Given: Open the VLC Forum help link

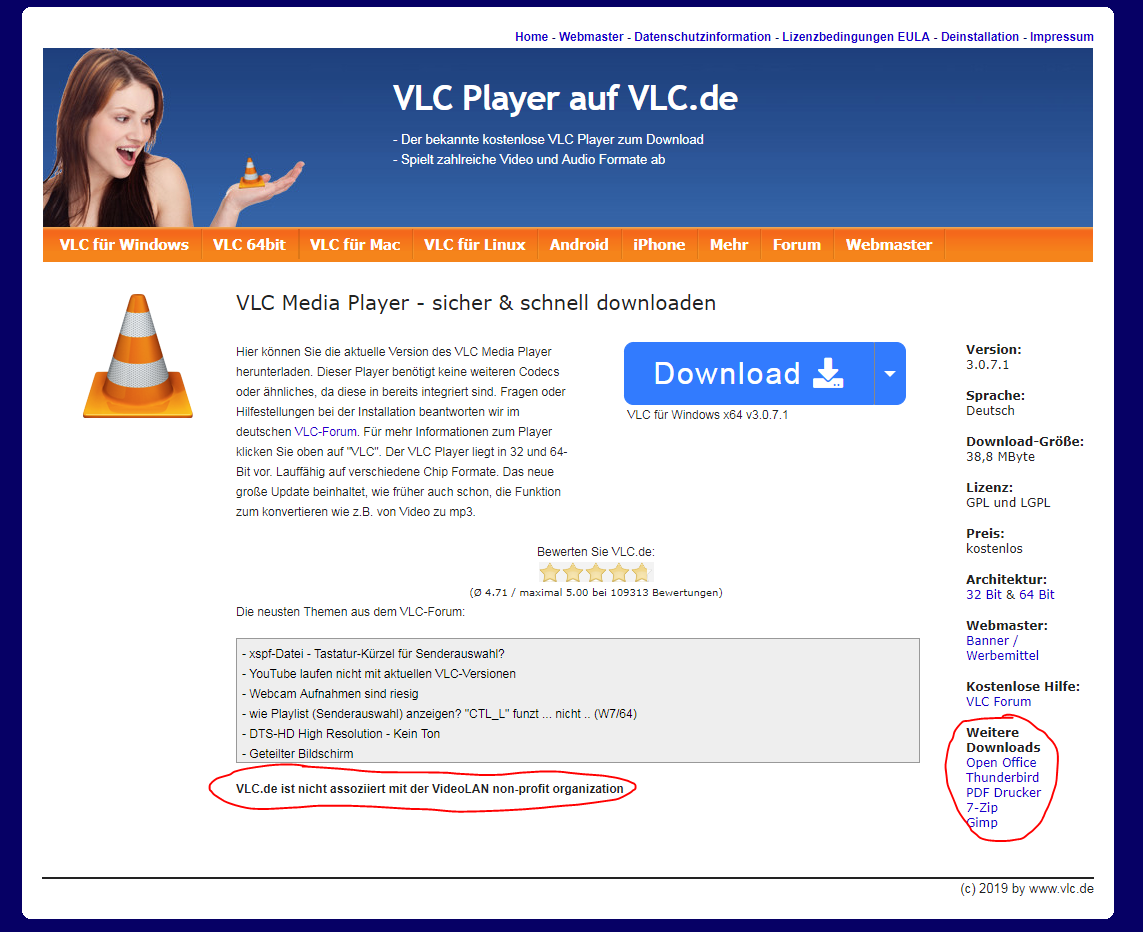Looking at the screenshot, I should click(x=999, y=702).
